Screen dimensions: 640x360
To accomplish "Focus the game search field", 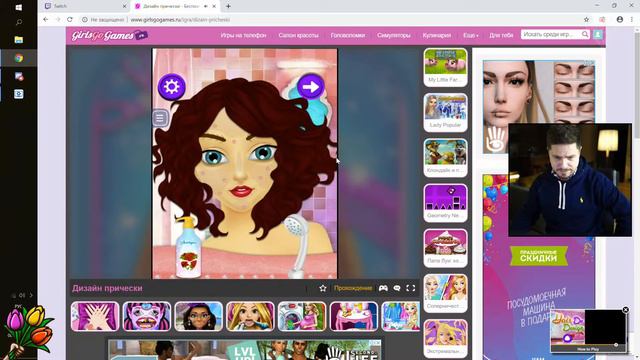I will [551, 35].
